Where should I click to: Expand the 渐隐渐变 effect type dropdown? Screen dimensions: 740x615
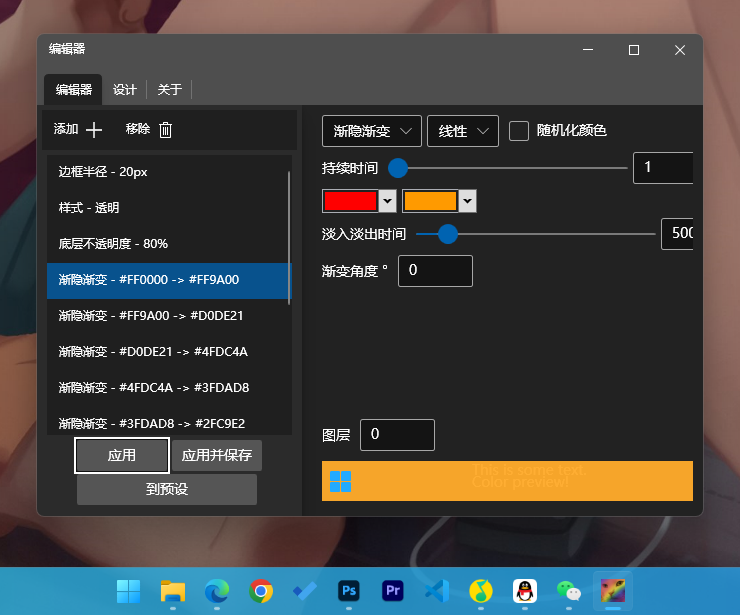coord(372,131)
